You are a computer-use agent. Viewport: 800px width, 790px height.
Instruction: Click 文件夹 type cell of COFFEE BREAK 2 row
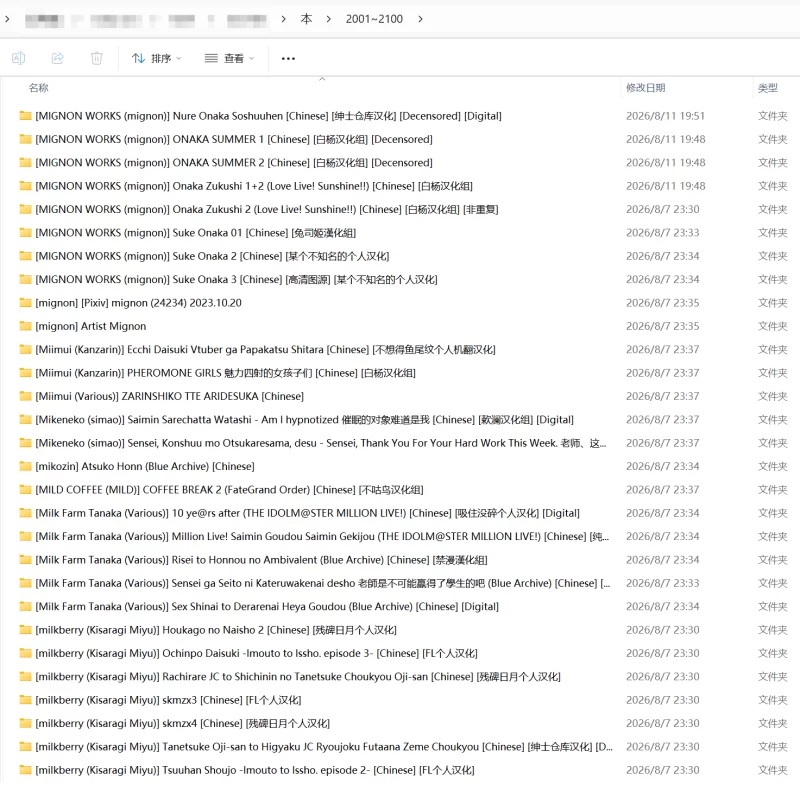772,489
